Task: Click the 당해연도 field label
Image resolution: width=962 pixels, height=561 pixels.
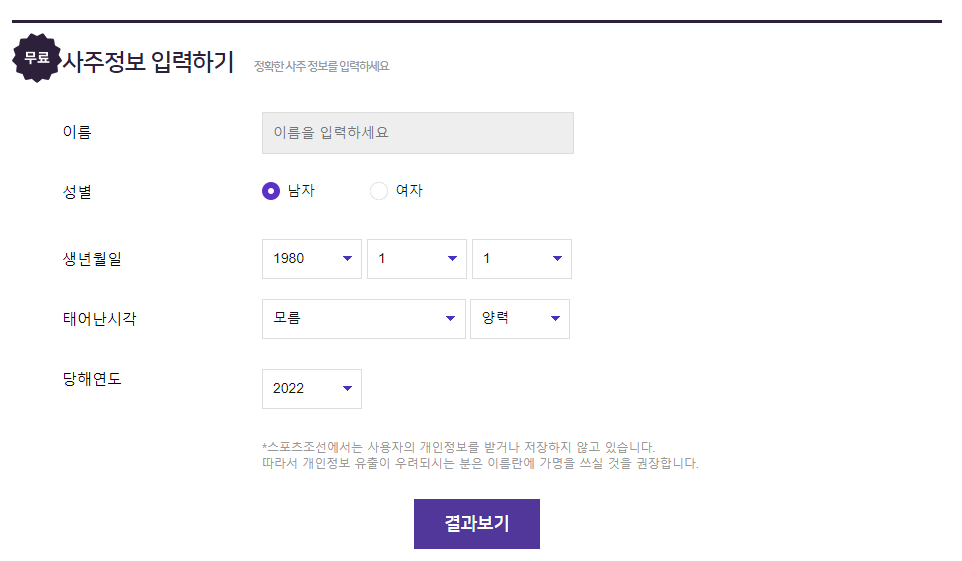Action: (x=92, y=379)
